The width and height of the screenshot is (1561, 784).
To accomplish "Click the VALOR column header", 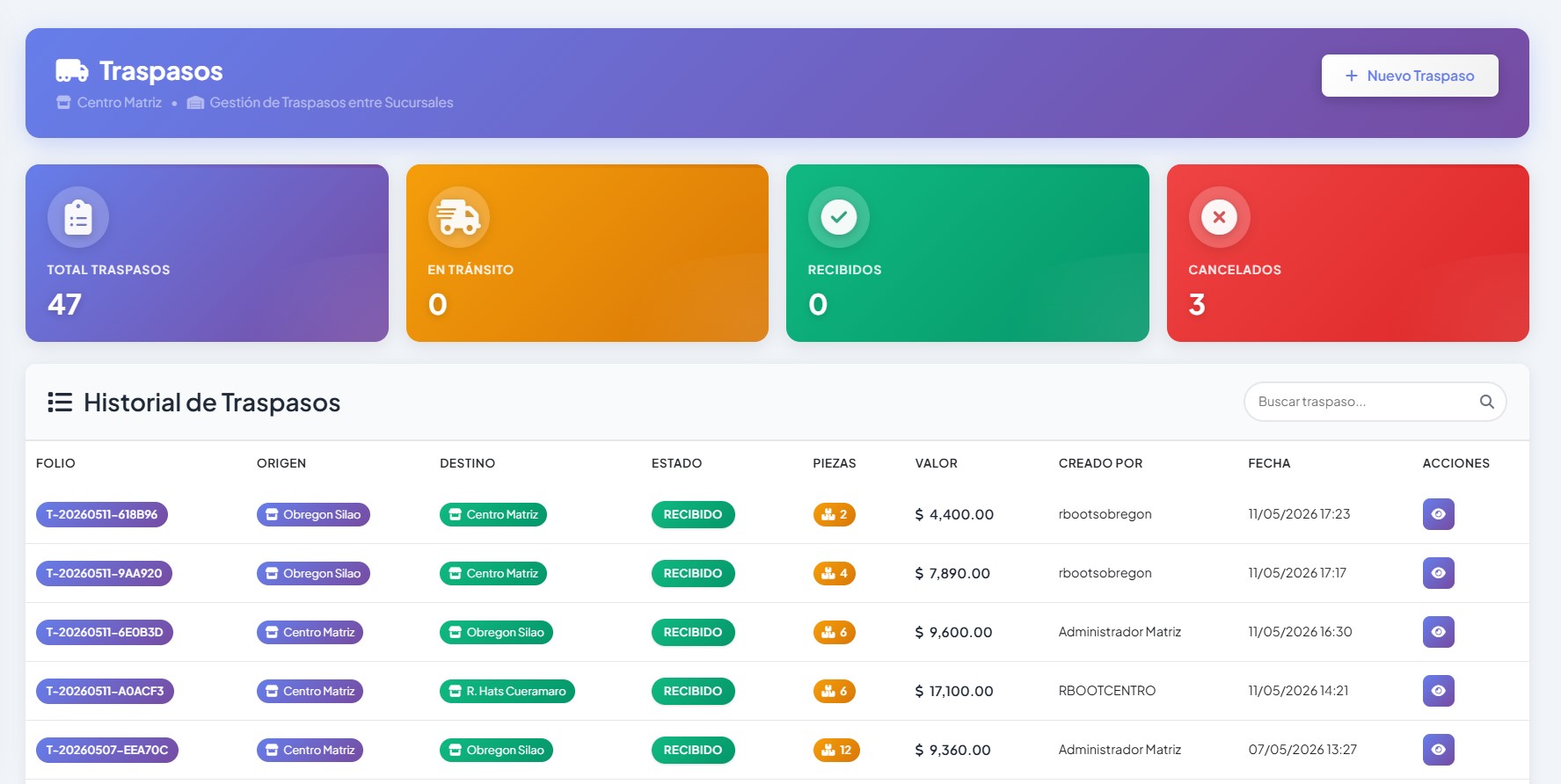I will (x=936, y=463).
